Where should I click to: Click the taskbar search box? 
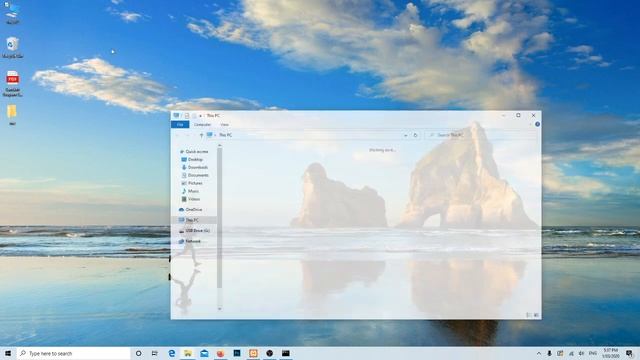coord(73,353)
